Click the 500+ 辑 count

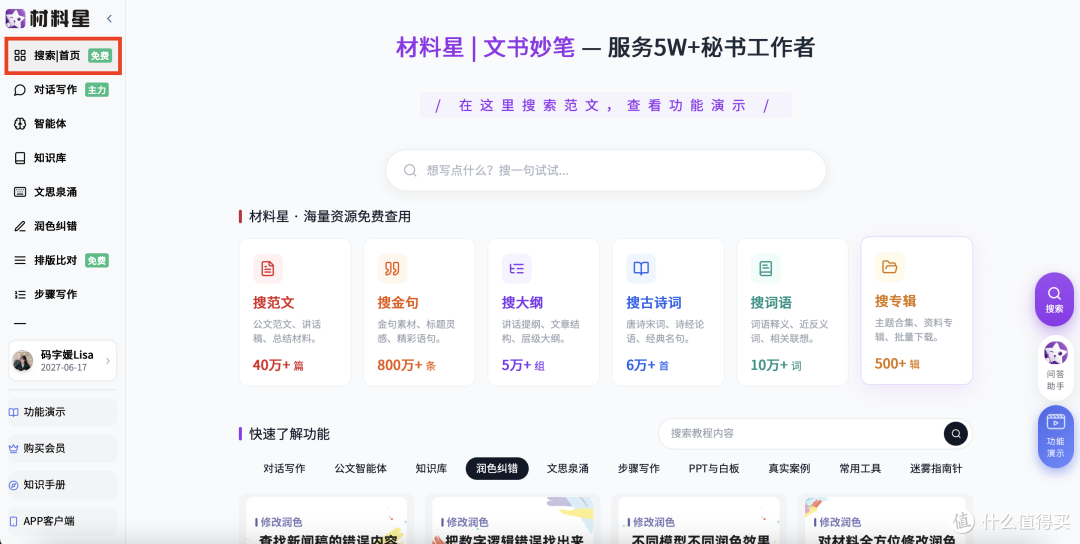click(x=897, y=364)
